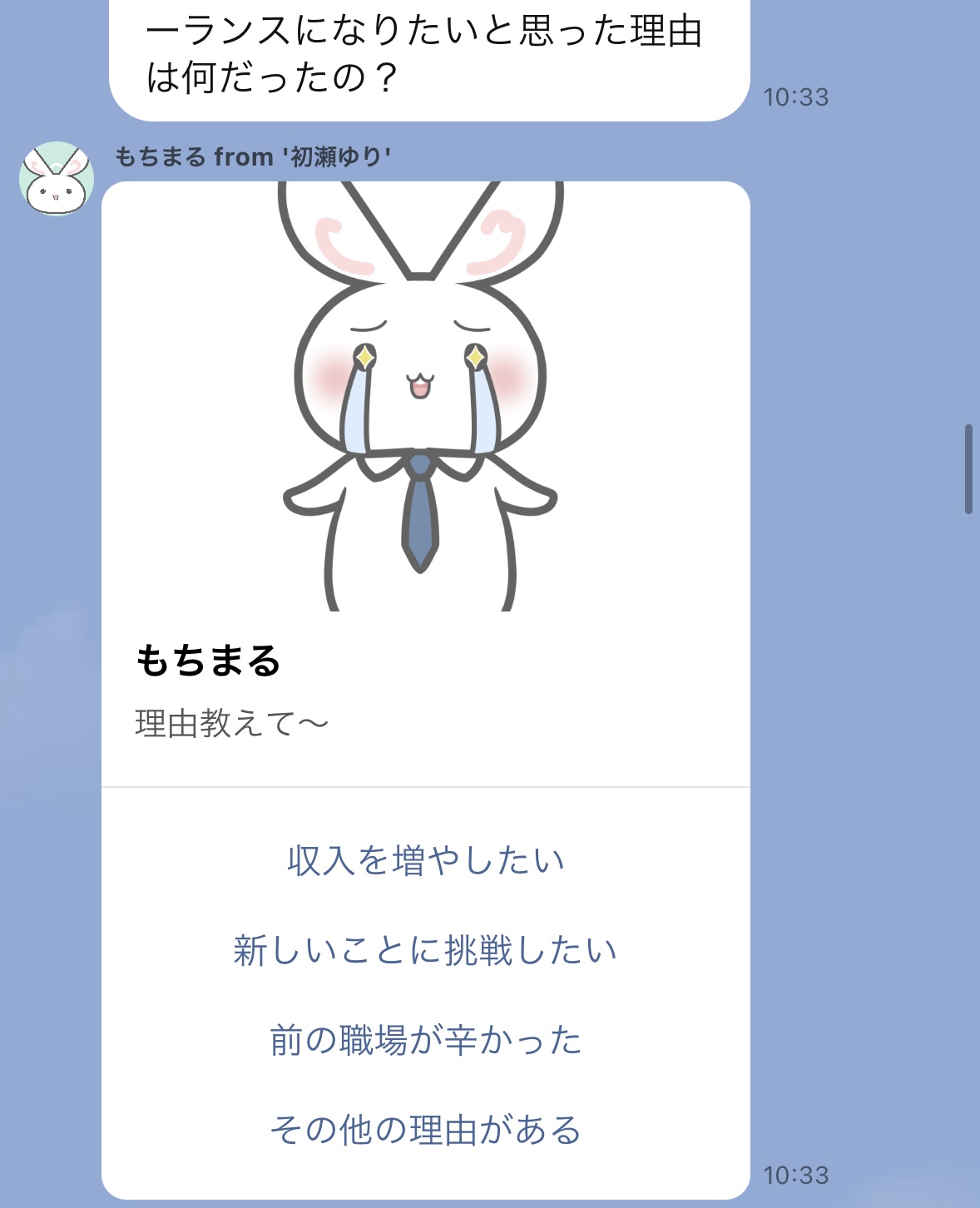
Task: Click the chat scrollbar thumb
Action: click(x=968, y=469)
